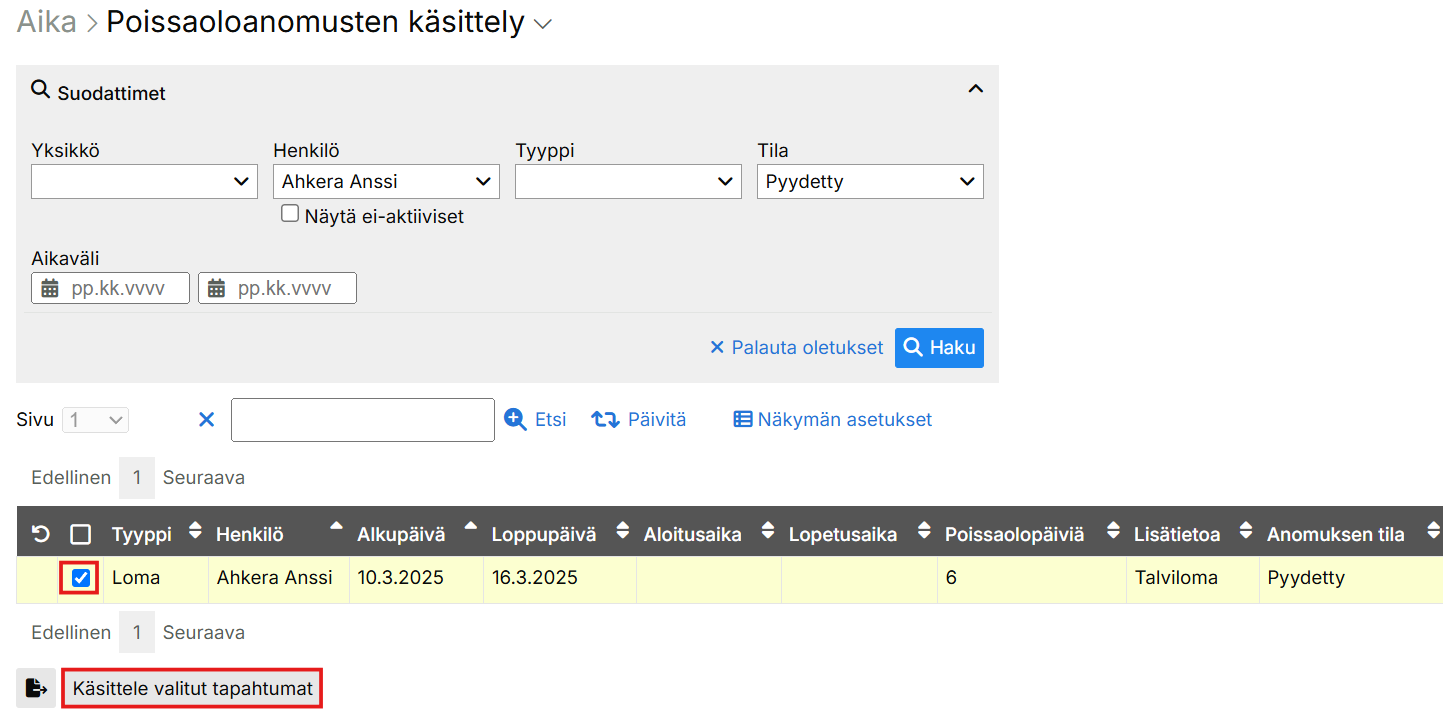Click the undo arrow icon in table header
The height and width of the screenshot is (718, 1443).
coord(40,535)
